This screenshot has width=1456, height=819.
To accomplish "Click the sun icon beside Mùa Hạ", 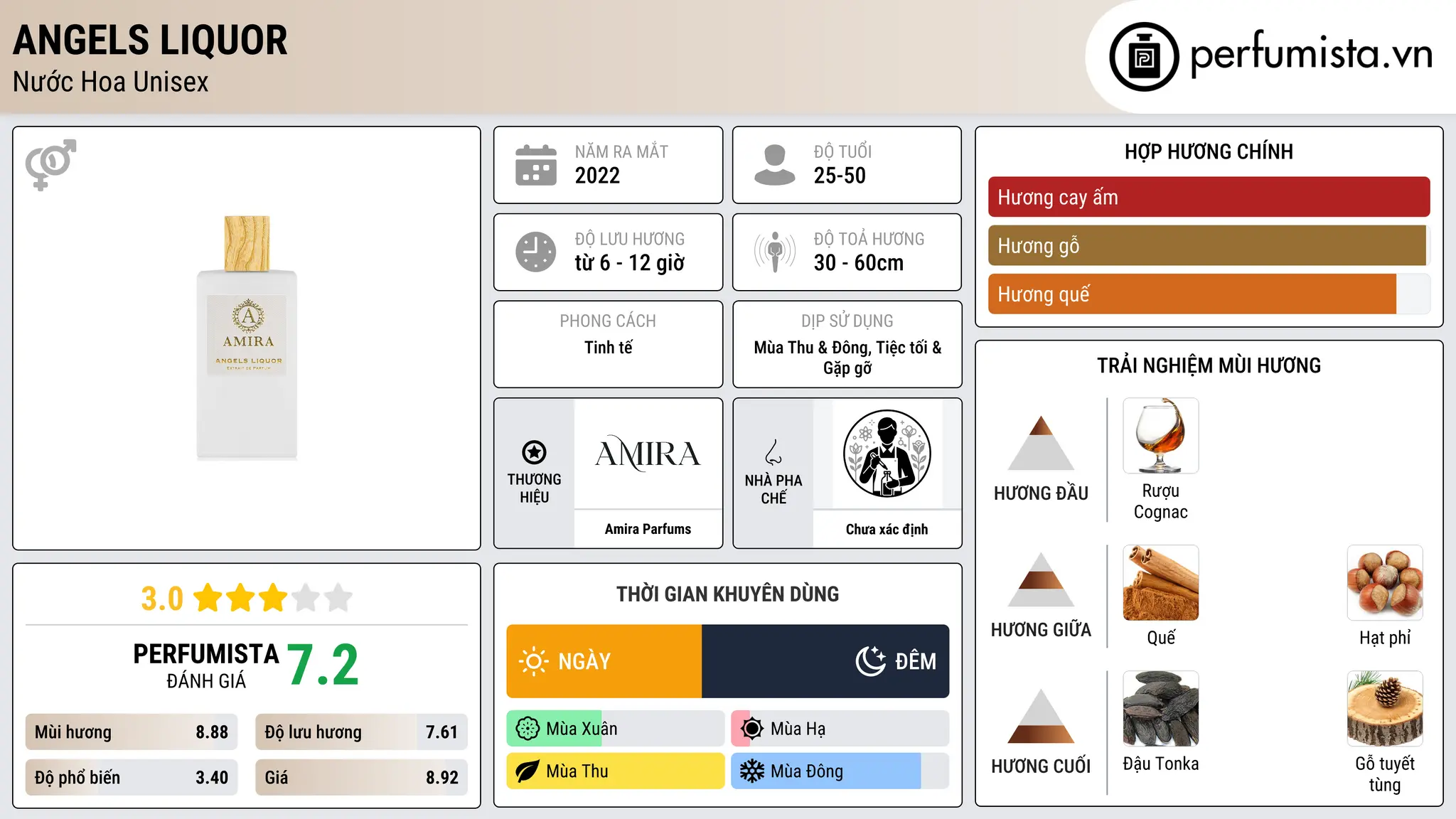I will click(x=752, y=729).
